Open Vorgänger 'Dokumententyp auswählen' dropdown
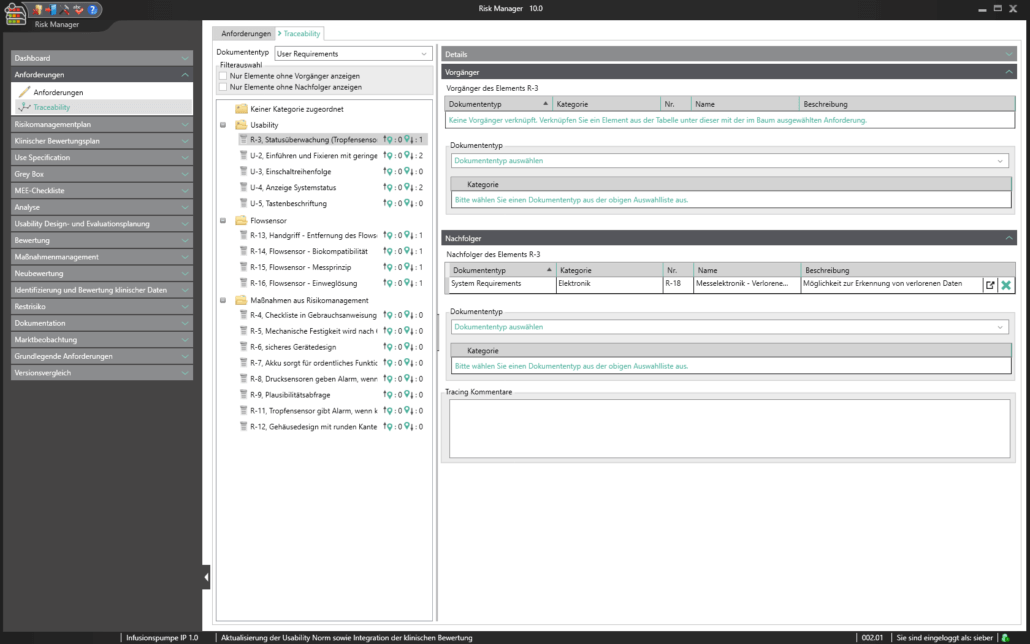 click(729, 160)
